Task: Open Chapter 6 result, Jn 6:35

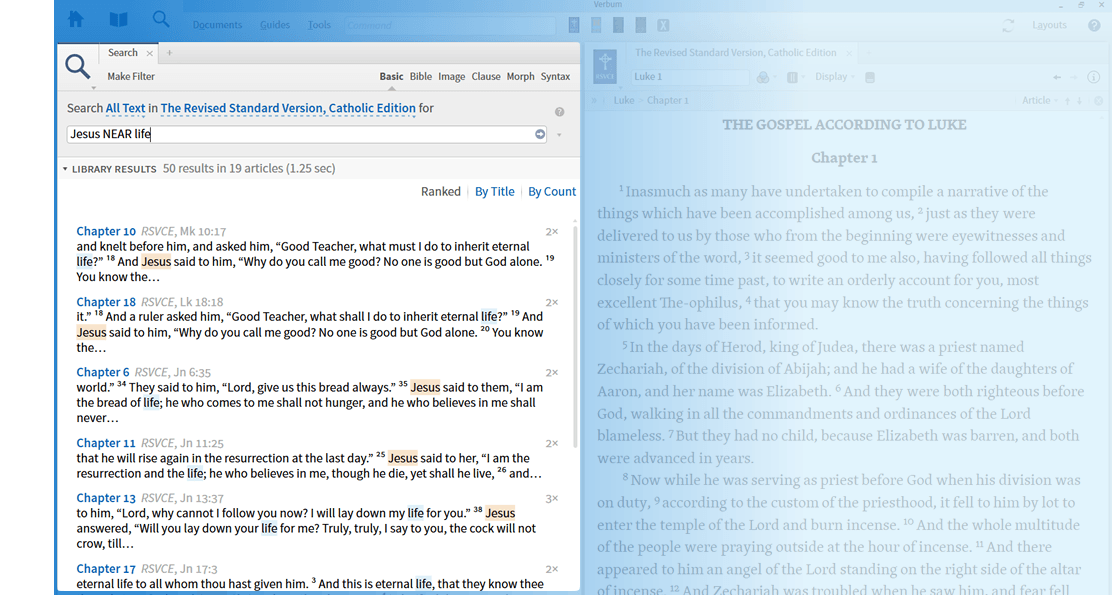Action: tap(103, 372)
